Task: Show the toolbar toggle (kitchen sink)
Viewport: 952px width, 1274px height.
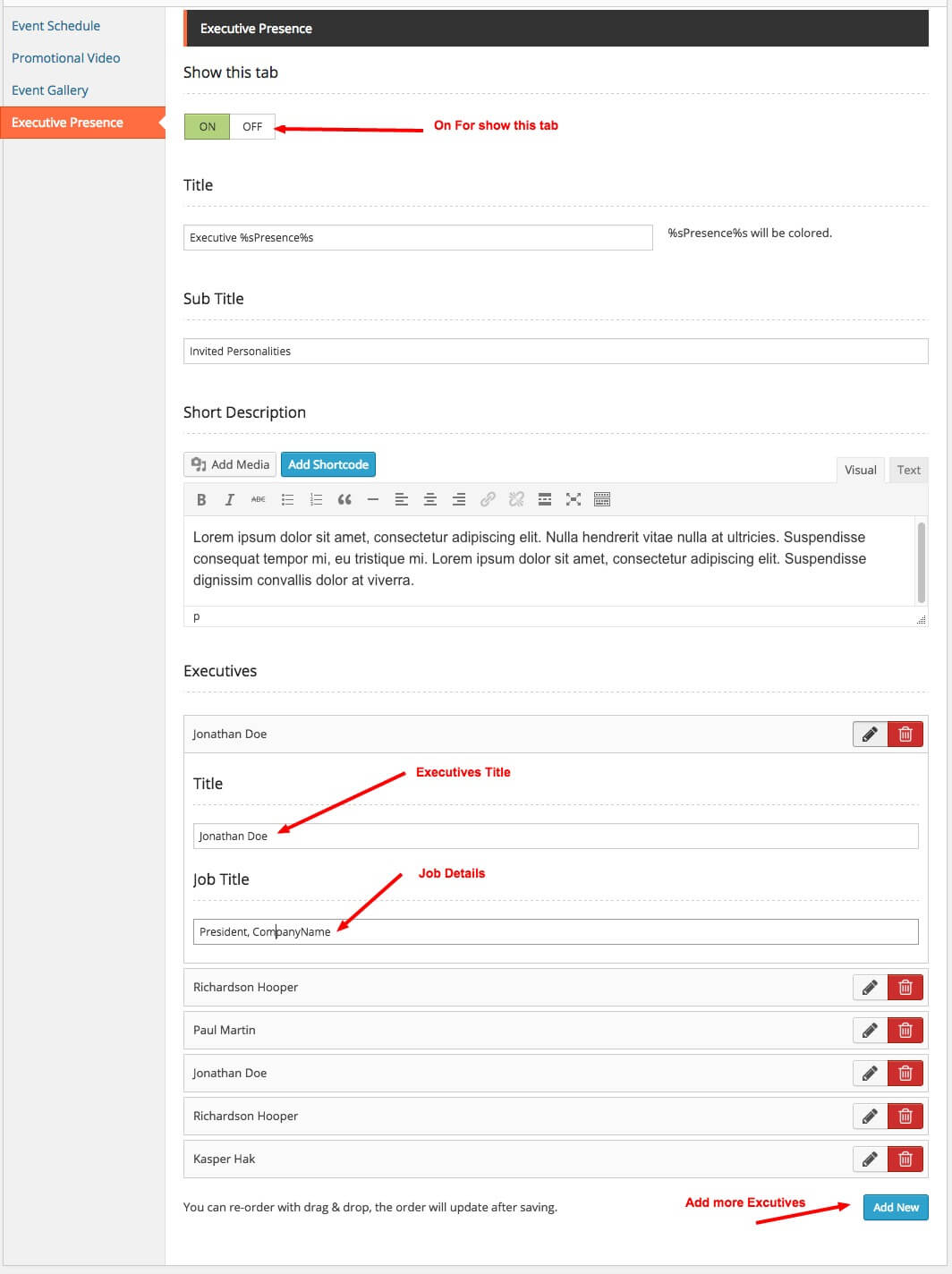Action: pyautogui.click(x=602, y=500)
